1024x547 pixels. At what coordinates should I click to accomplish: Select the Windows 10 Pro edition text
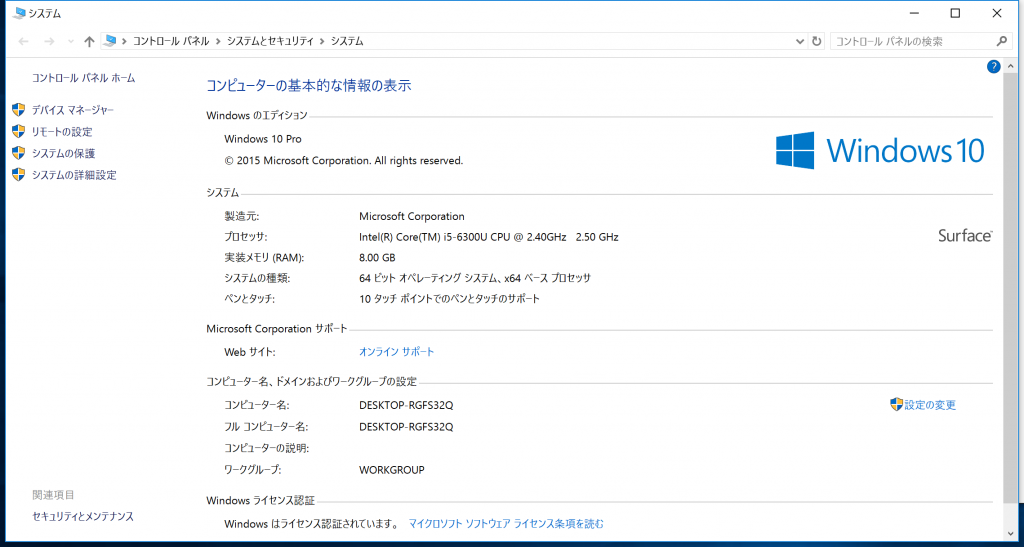click(x=263, y=139)
